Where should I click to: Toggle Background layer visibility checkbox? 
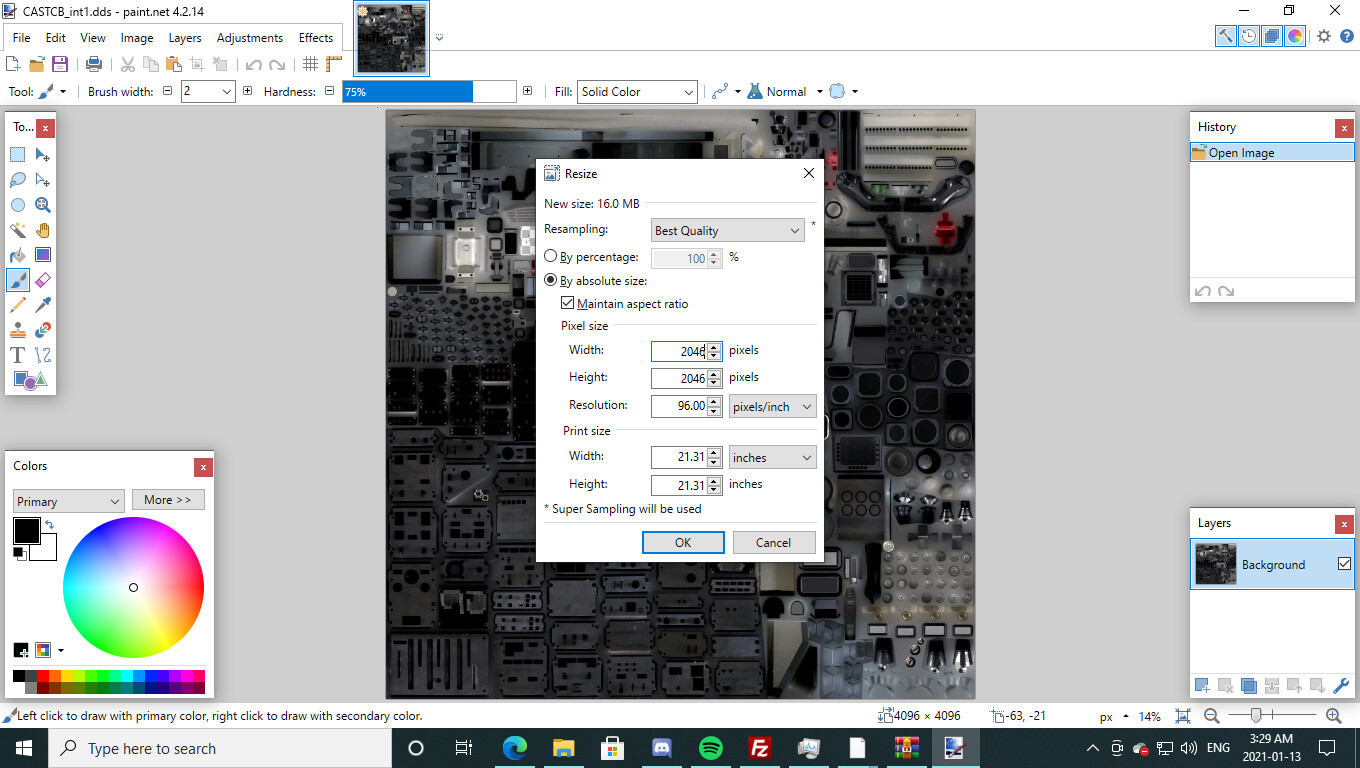click(1344, 564)
